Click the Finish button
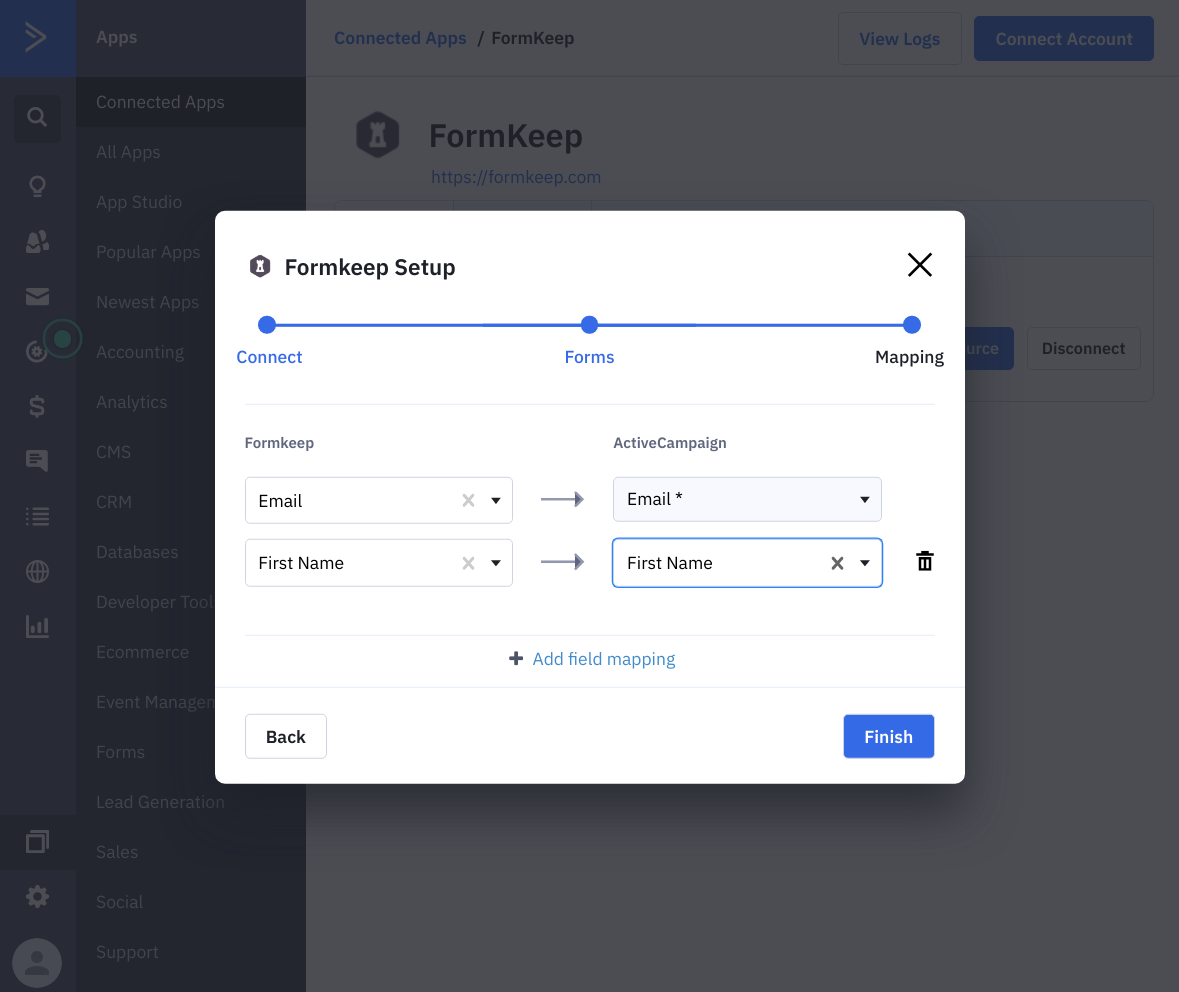The image size is (1179, 992). pos(888,736)
